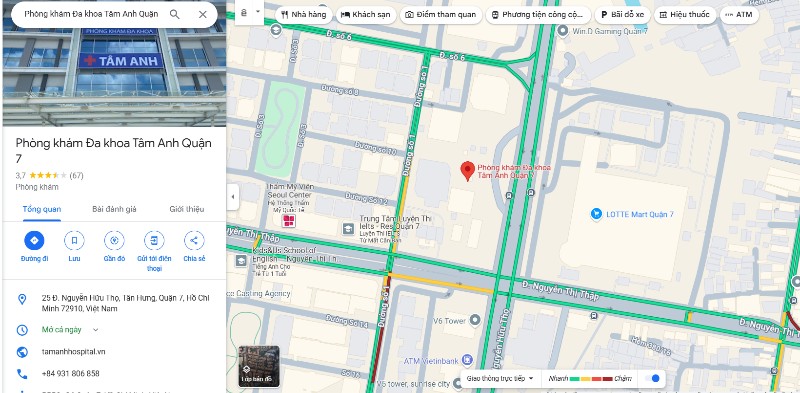
Task: Click the V6 Tower map marker
Action: [475, 320]
